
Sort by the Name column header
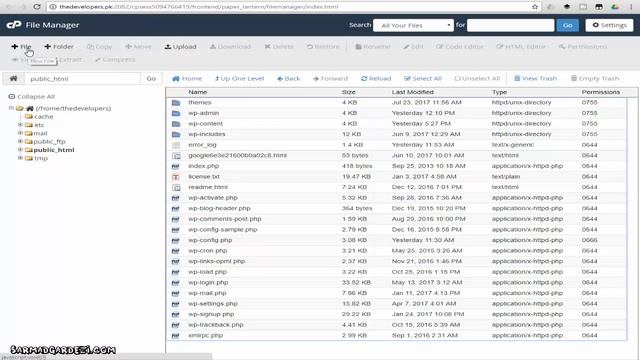[x=198, y=92]
